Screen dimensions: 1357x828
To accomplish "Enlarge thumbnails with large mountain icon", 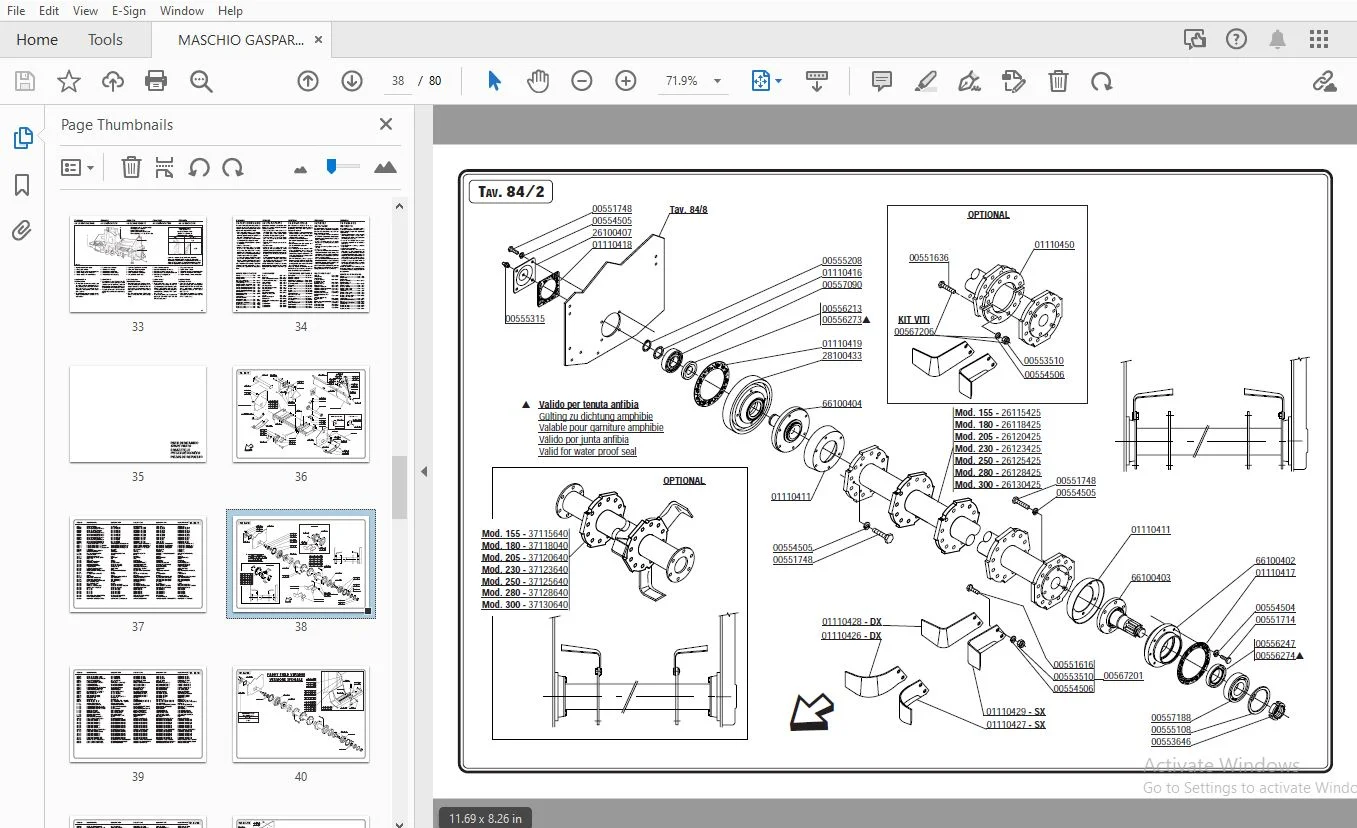I will (385, 168).
